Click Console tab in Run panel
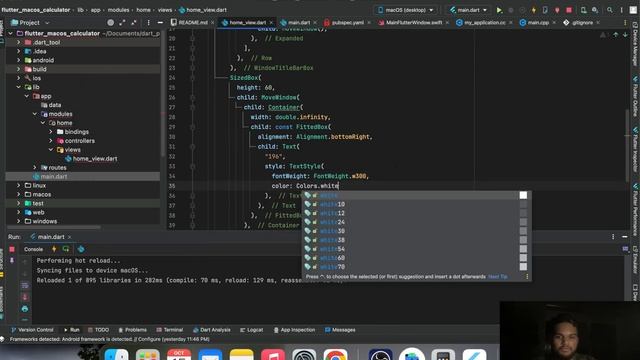 pos(33,249)
